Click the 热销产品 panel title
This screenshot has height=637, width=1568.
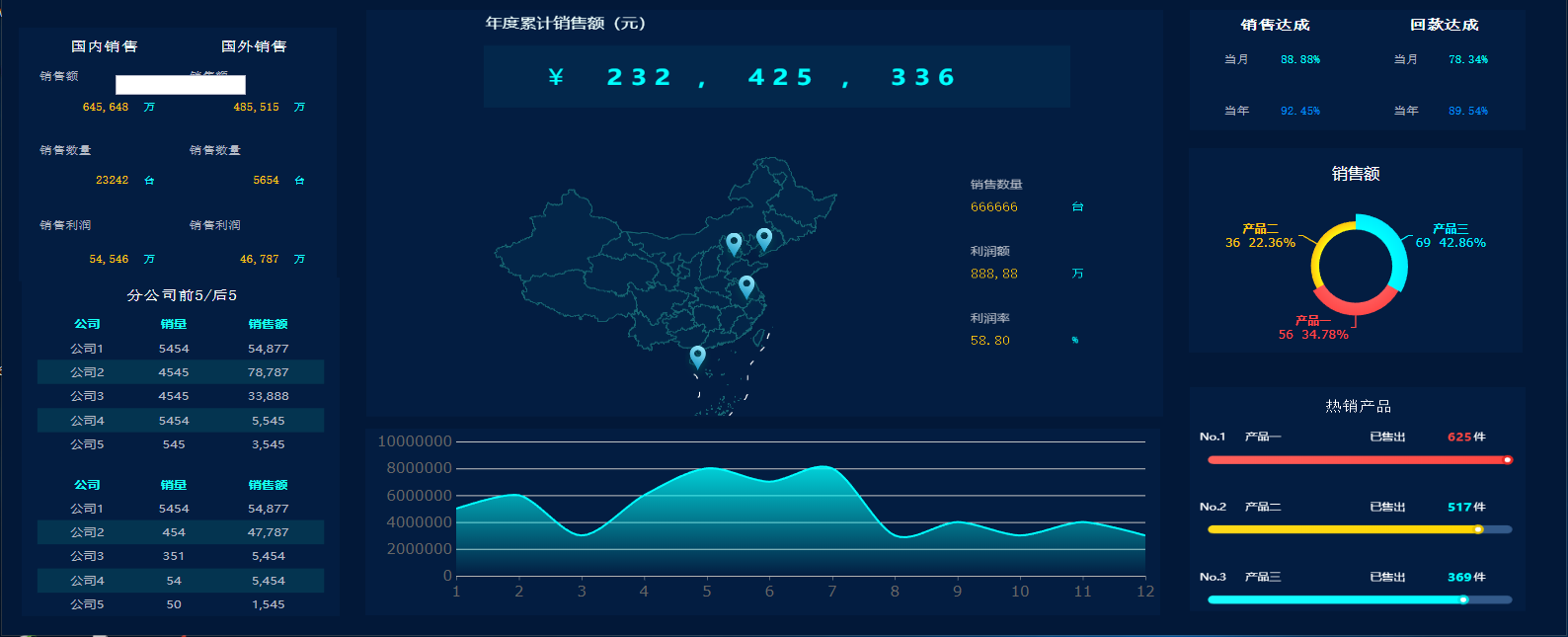point(1359,406)
